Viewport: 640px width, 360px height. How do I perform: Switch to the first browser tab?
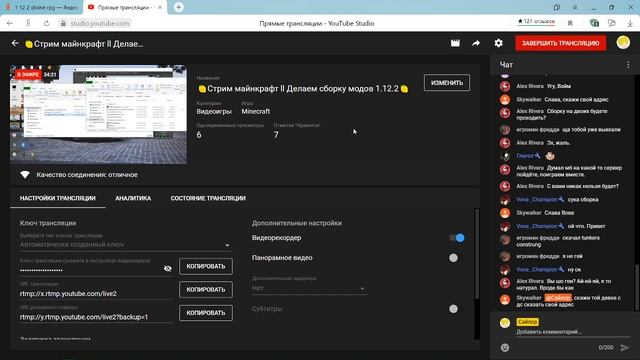[41, 7]
